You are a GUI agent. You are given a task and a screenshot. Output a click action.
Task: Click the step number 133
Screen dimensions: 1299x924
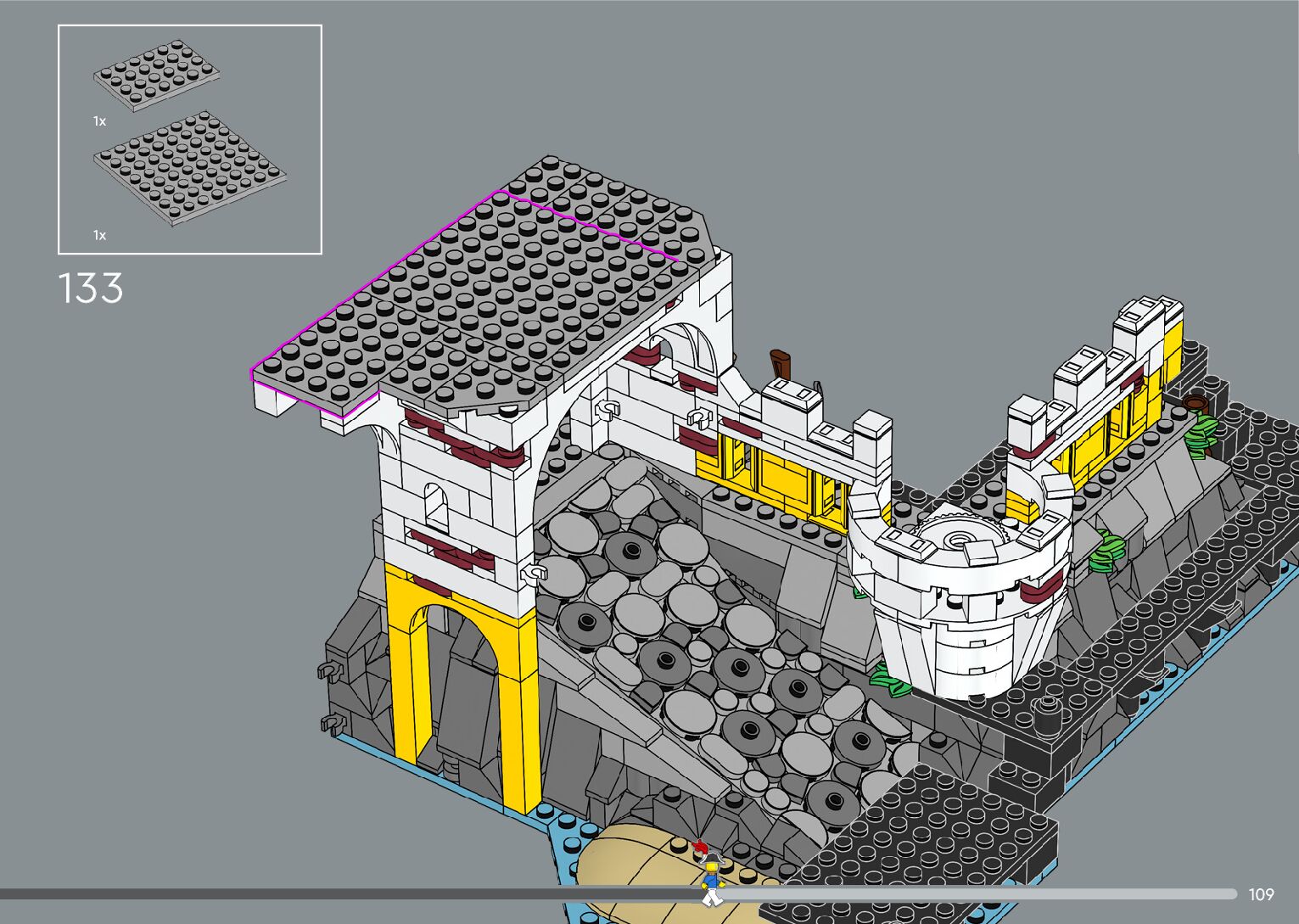point(91,288)
